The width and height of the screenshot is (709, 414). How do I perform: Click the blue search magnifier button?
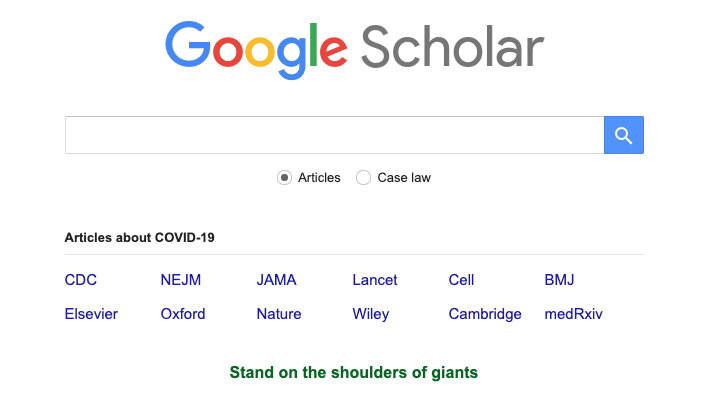[x=624, y=135]
